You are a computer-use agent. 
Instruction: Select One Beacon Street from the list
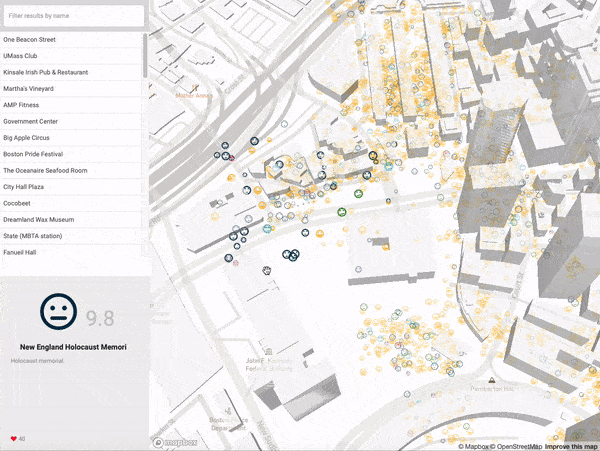click(x=72, y=39)
